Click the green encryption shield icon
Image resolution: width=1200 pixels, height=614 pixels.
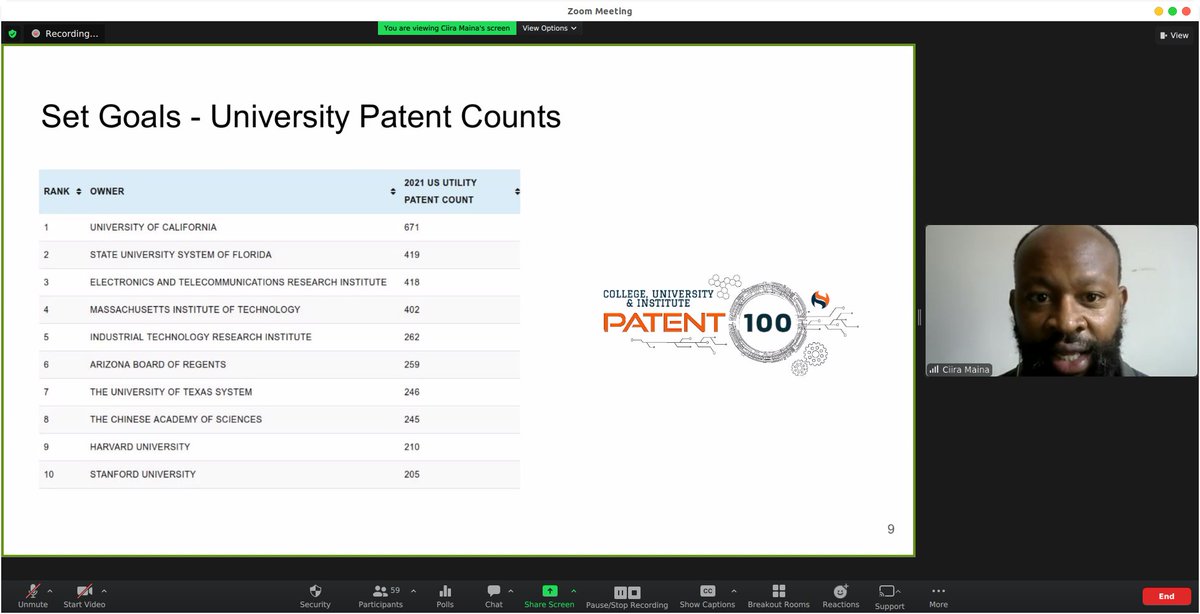12,33
